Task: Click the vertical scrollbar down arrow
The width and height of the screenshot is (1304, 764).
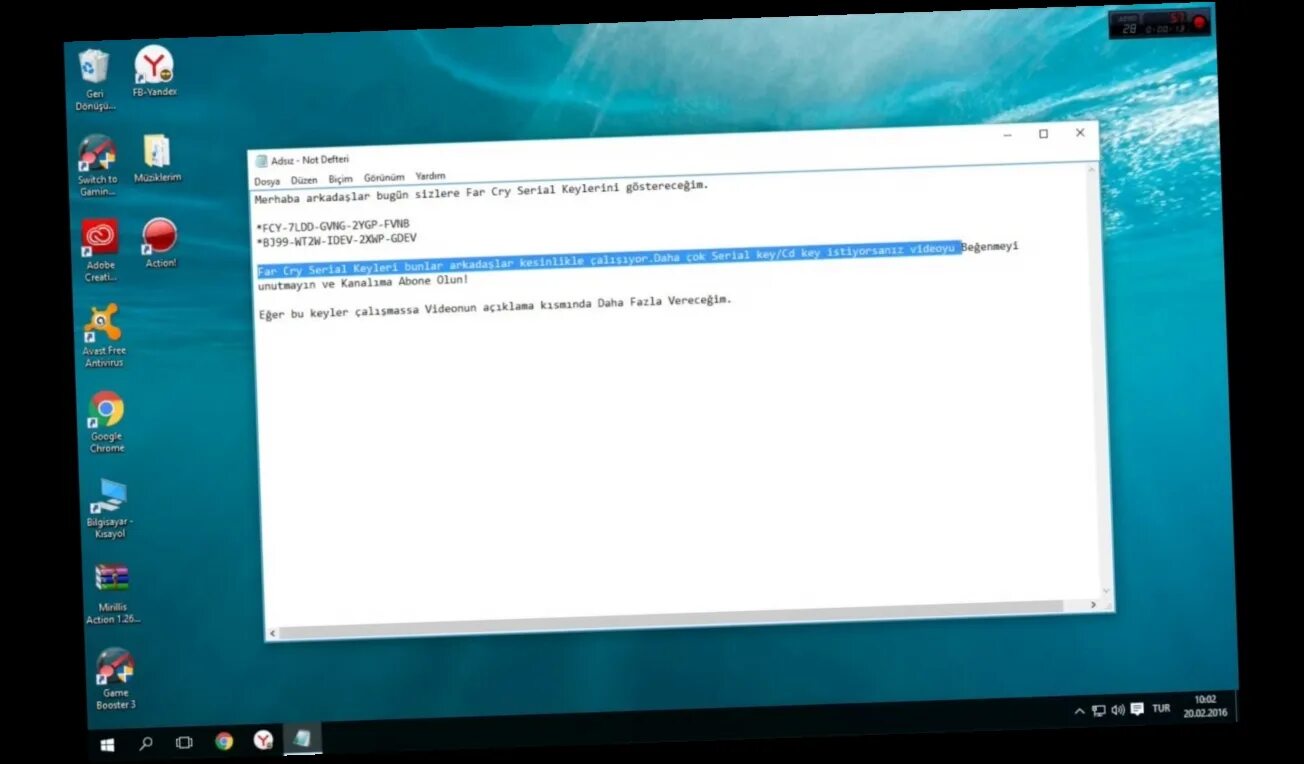Action: click(x=1105, y=592)
